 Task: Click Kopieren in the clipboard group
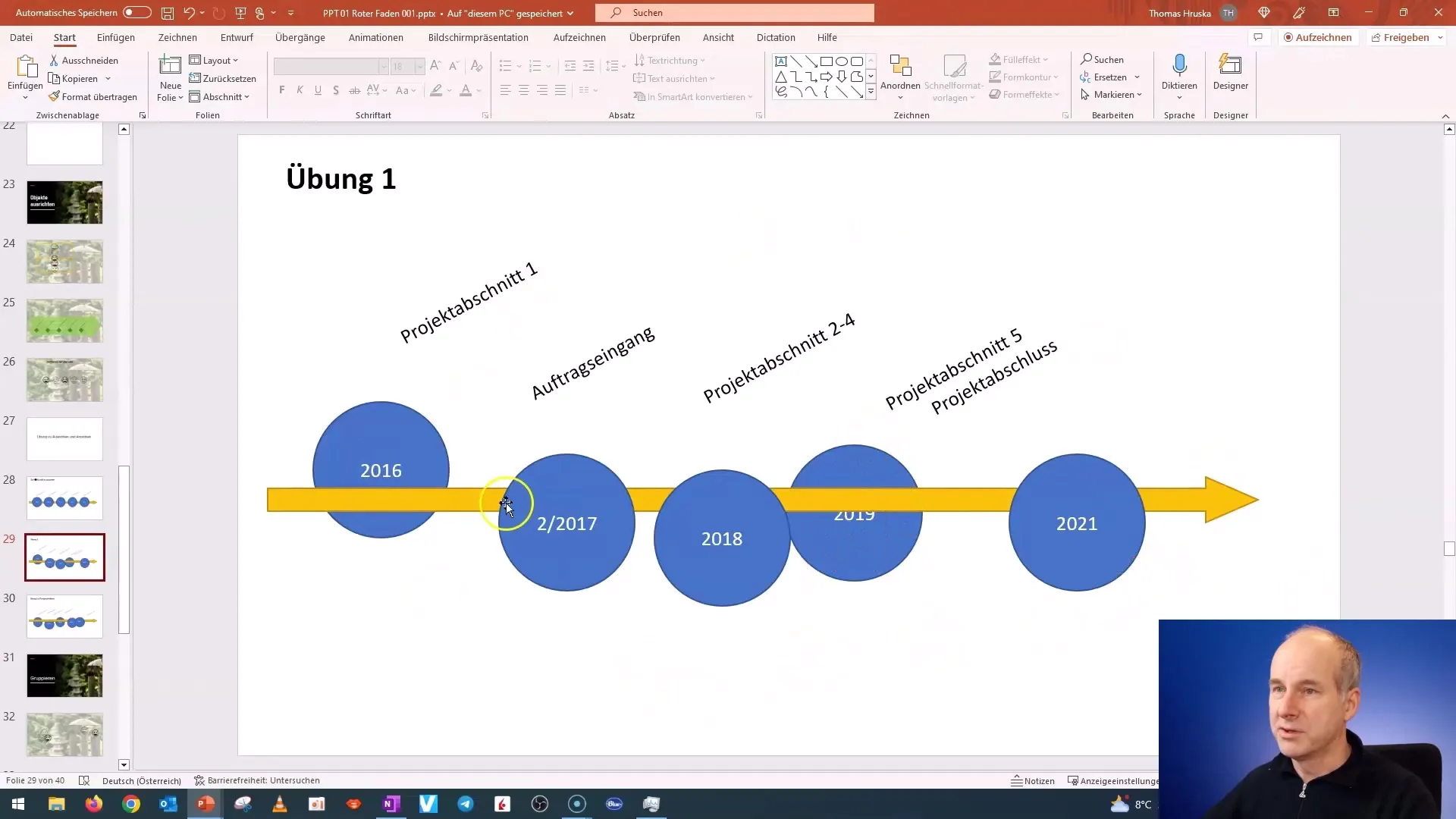coord(74,78)
